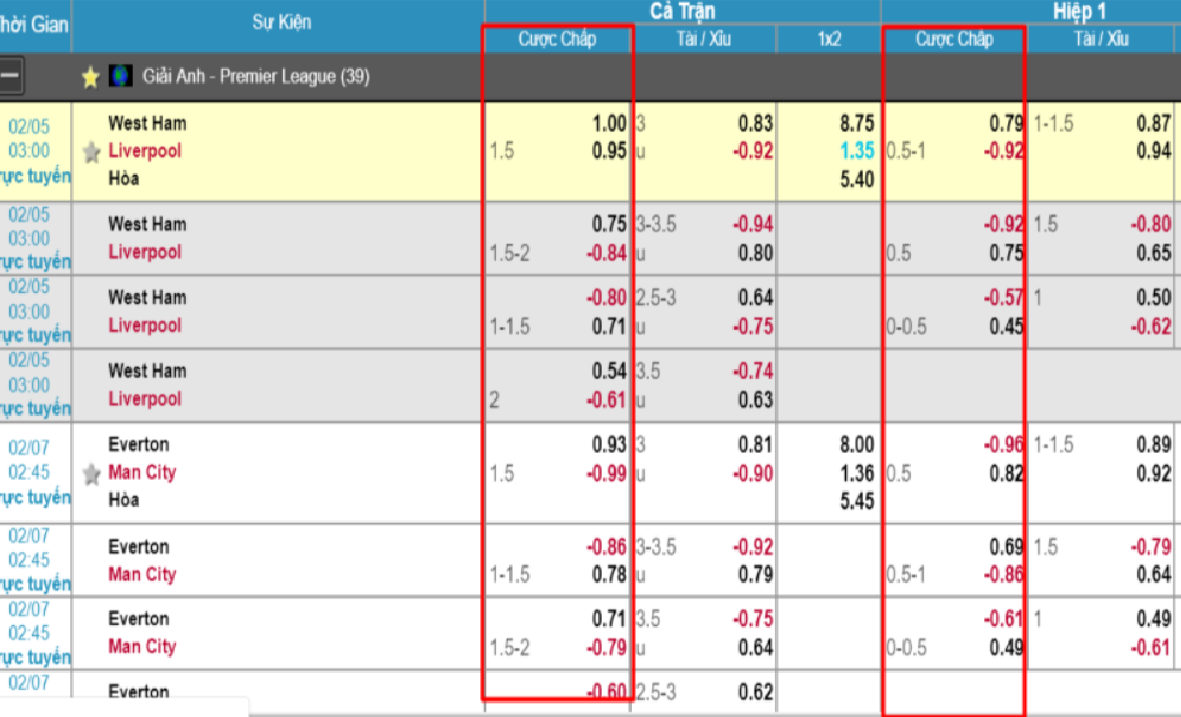Pick Liverpool handicap odds 0.95
1181x717 pixels.
click(x=609, y=151)
